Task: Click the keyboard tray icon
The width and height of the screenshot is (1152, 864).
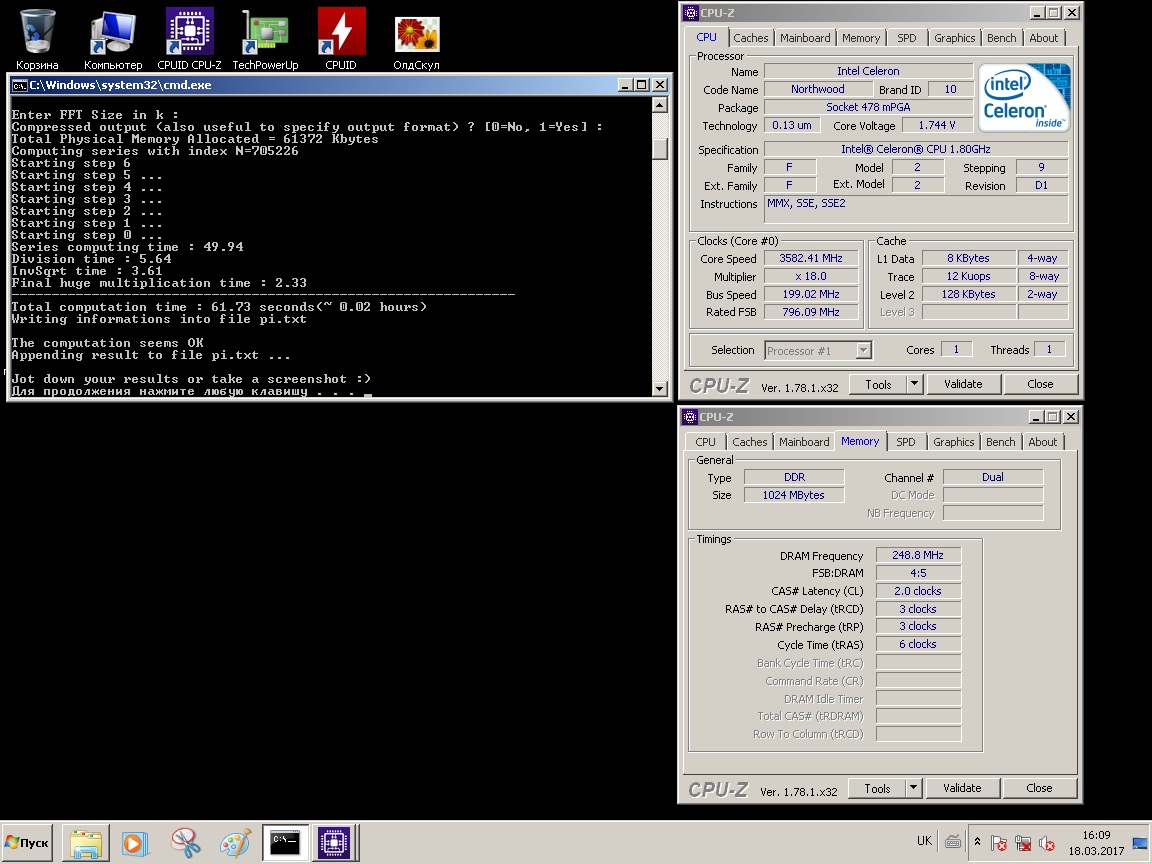Action: point(953,842)
